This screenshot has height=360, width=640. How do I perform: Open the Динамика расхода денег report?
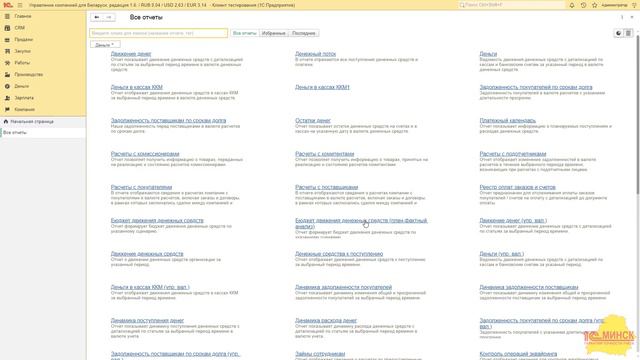click(326, 321)
